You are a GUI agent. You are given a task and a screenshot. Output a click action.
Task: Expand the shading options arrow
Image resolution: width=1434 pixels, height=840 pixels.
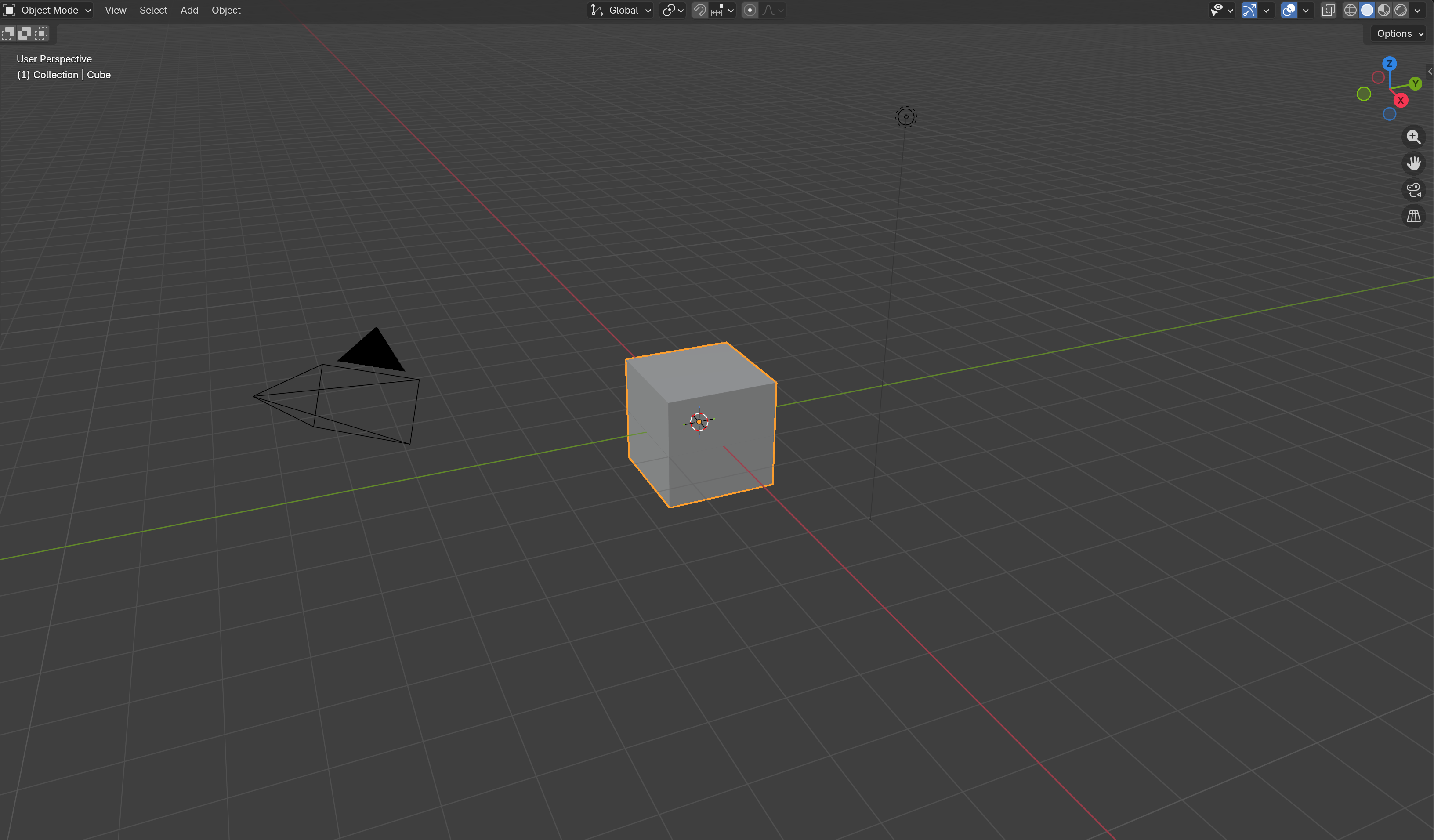click(1417, 10)
